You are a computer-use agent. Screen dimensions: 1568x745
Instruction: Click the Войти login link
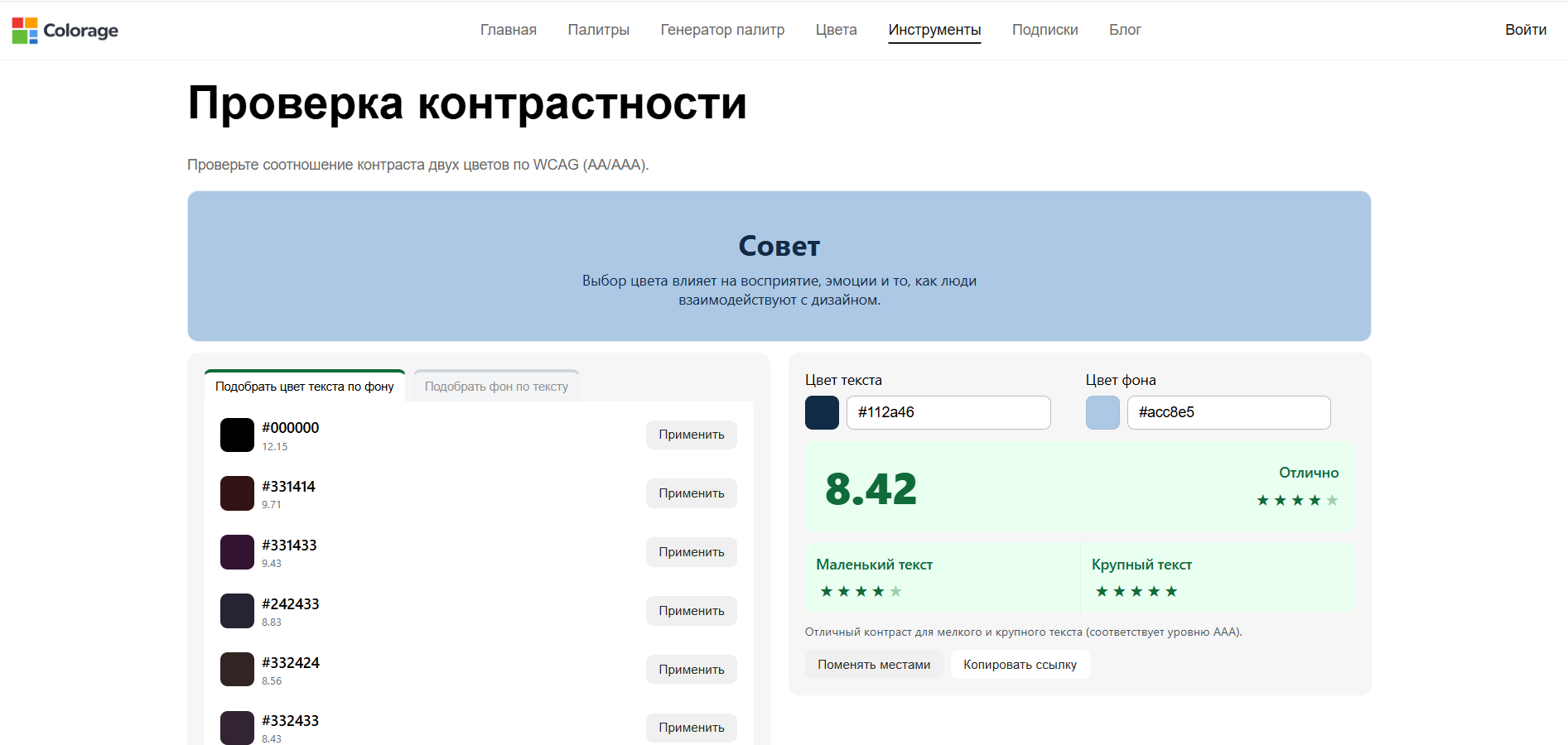tap(1525, 30)
